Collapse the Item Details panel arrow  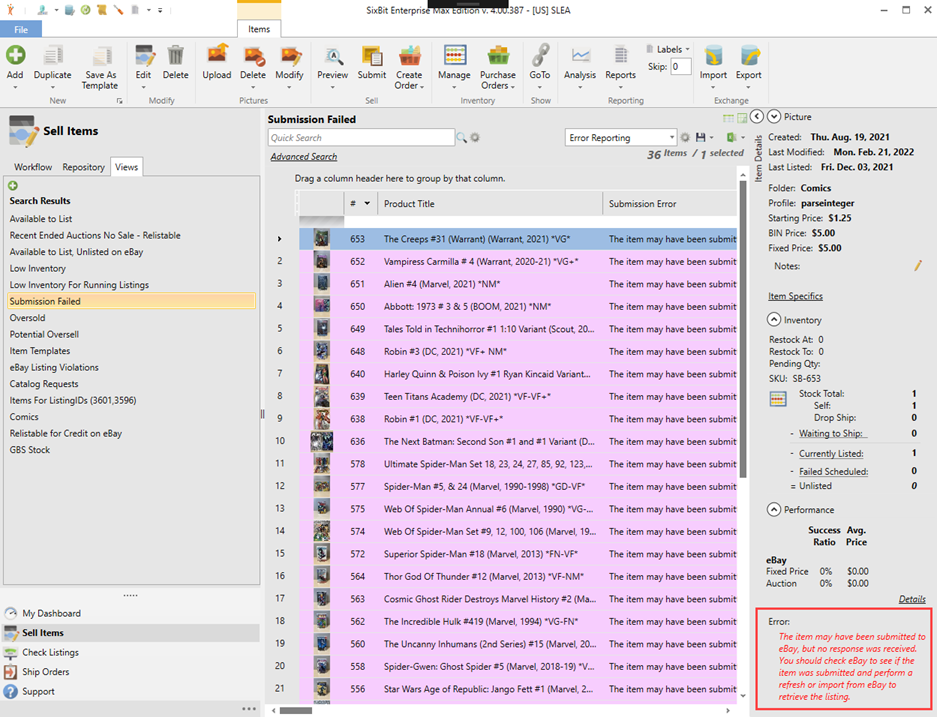click(757, 116)
